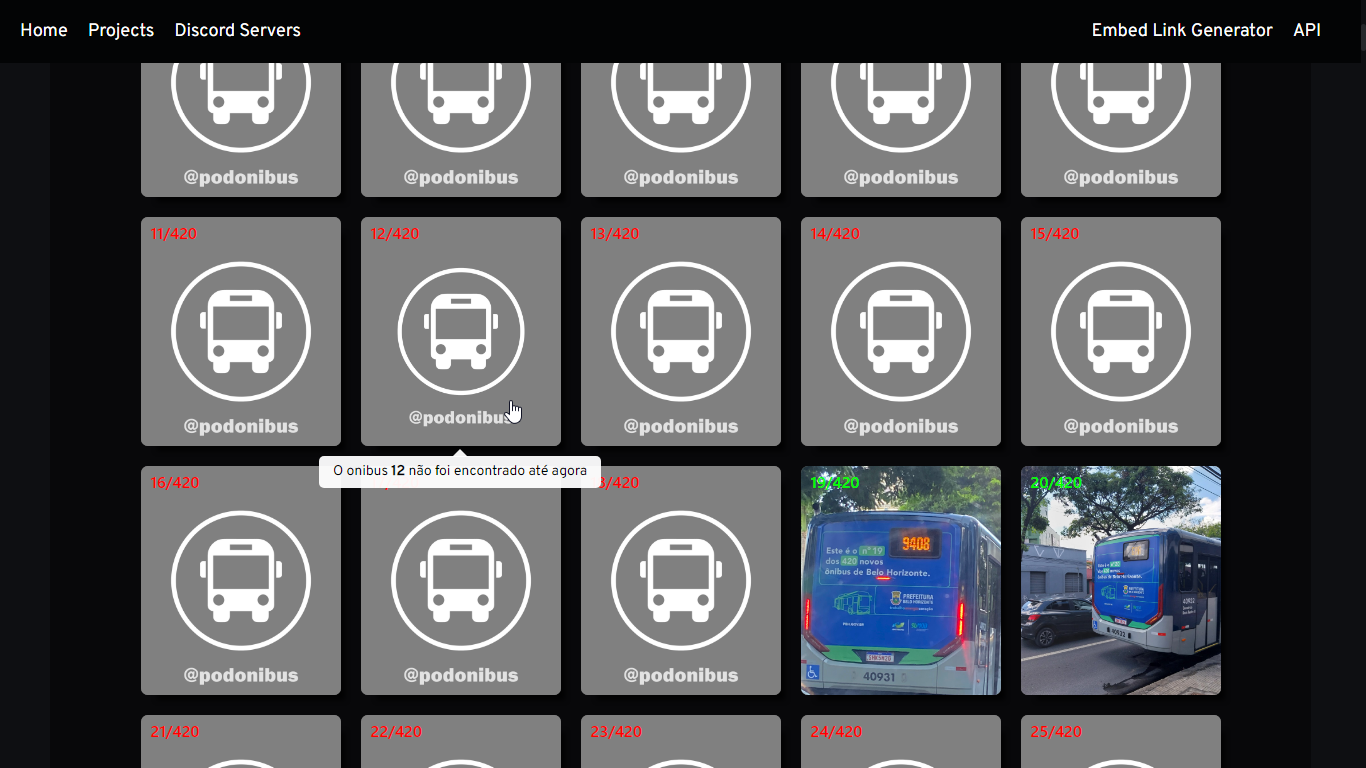Open the photo of bus 19/420

click(x=901, y=580)
